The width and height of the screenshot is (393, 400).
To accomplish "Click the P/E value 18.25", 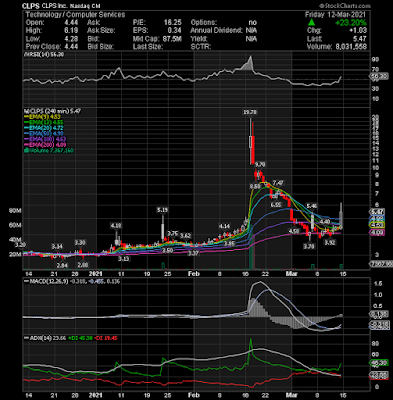I will coord(173,22).
